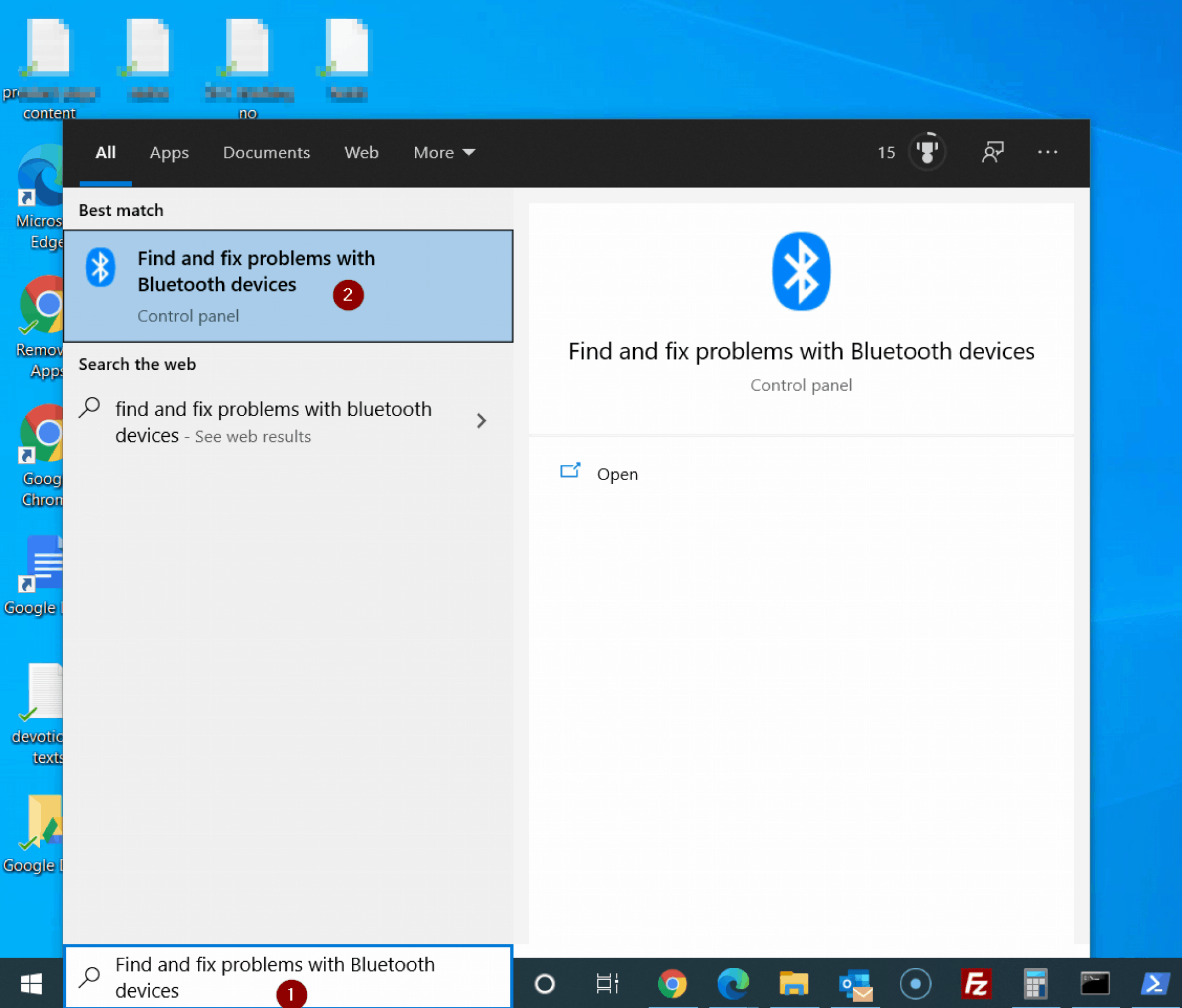Click the Bluetooth icon in Best match

(x=101, y=267)
